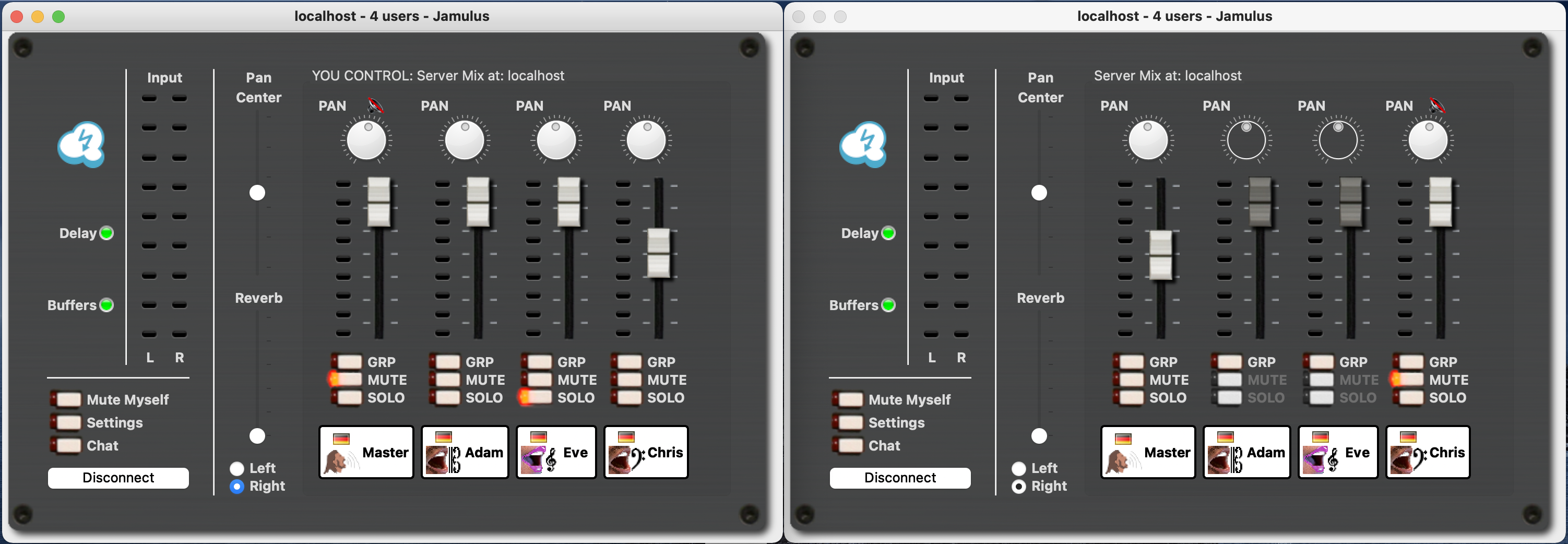Click the German flag on Master tag, right window
1568x544 pixels.
1123,438
